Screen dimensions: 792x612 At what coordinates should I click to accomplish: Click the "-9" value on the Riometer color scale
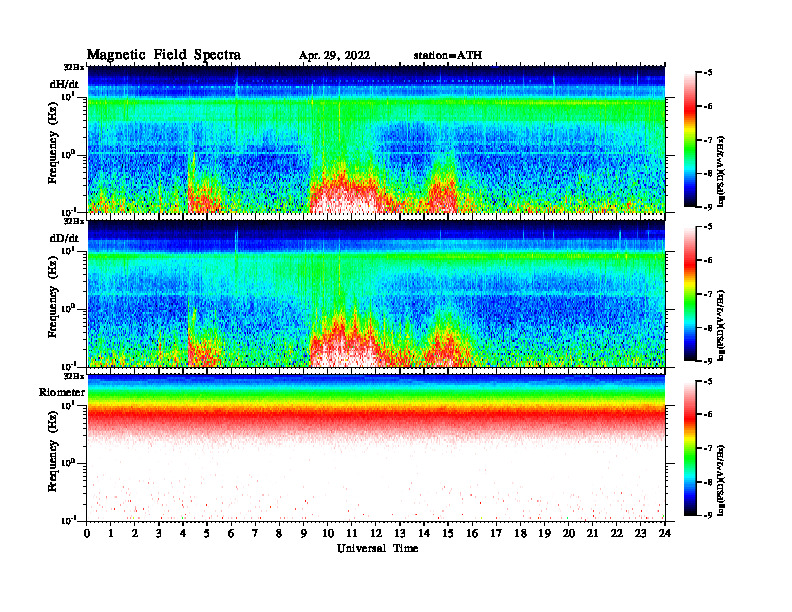(x=707, y=515)
